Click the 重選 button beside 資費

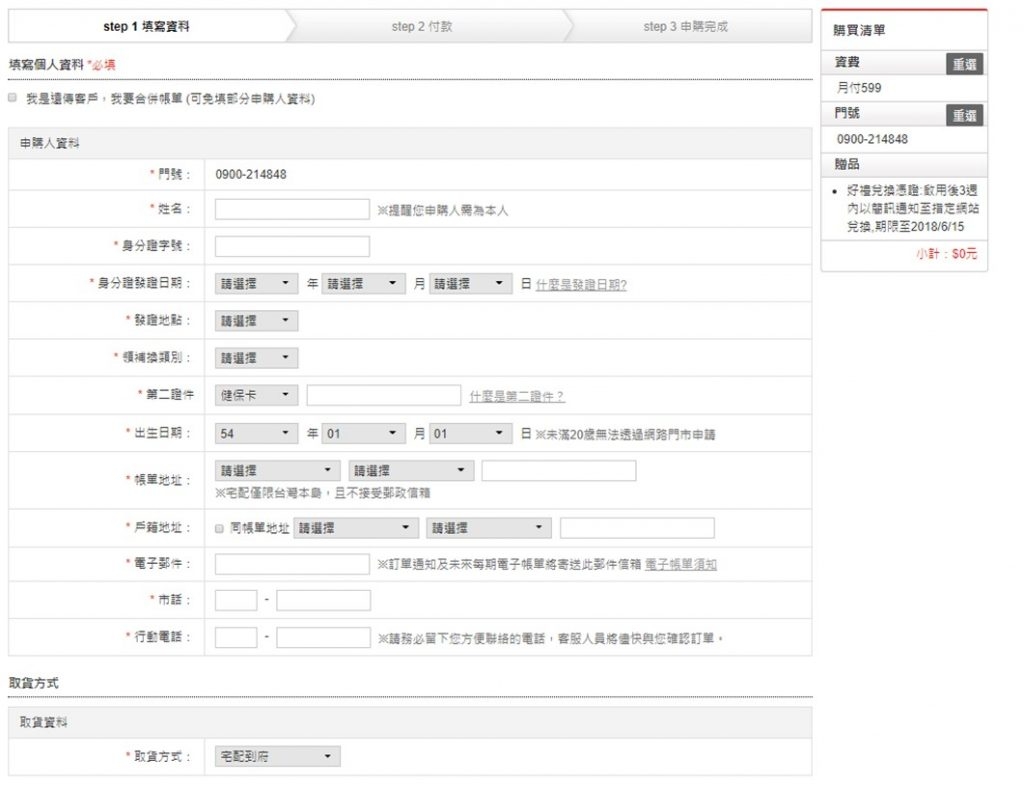pyautogui.click(x=964, y=64)
